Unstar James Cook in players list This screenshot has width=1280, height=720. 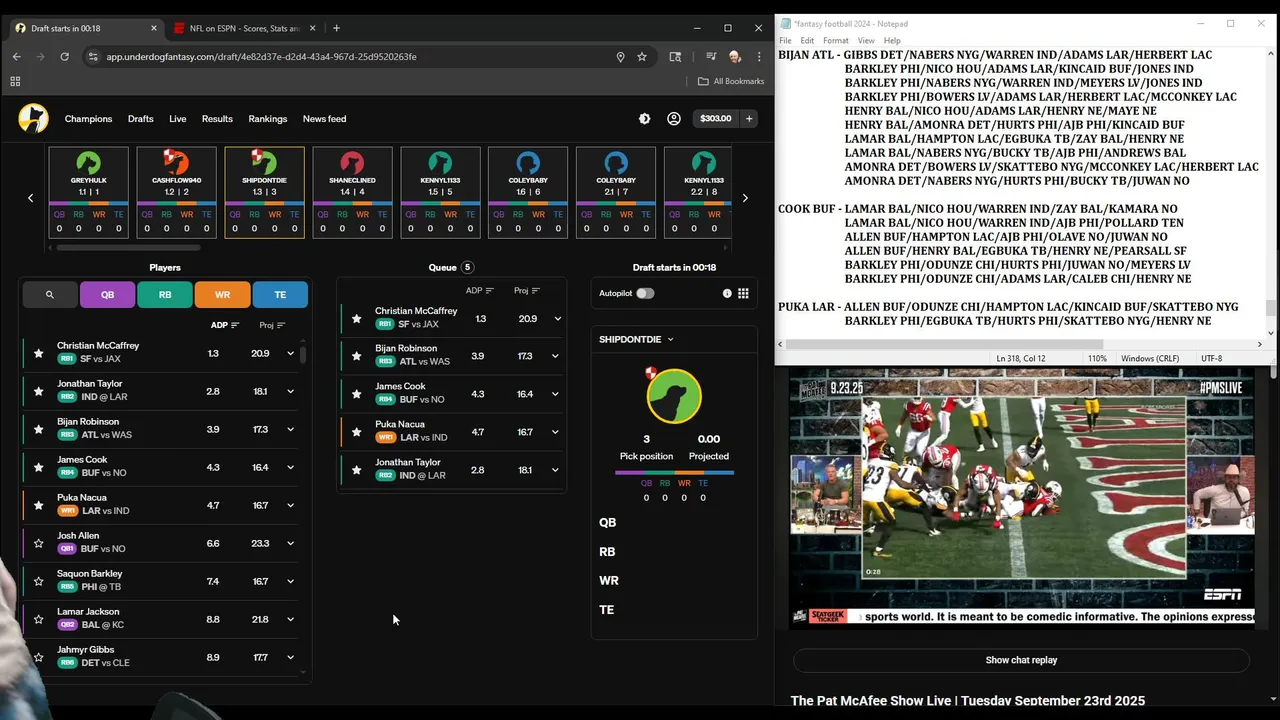(x=39, y=467)
